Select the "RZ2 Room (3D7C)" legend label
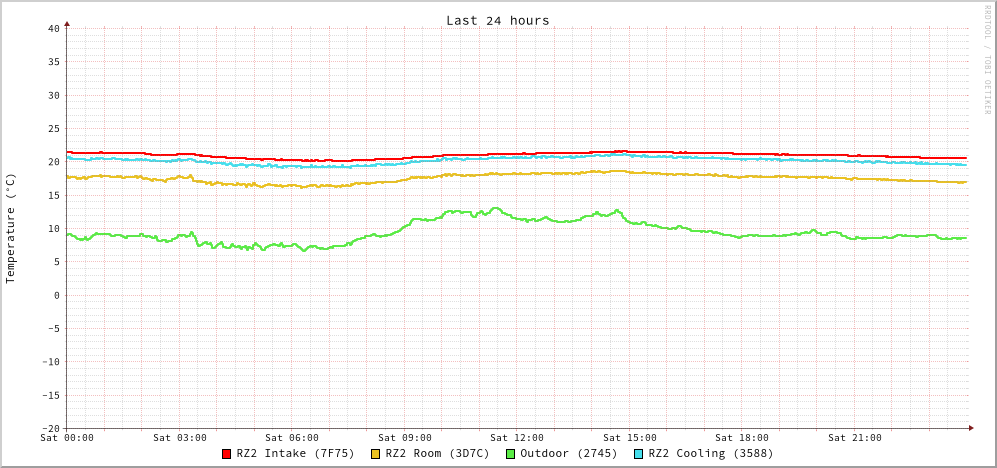 [437, 453]
